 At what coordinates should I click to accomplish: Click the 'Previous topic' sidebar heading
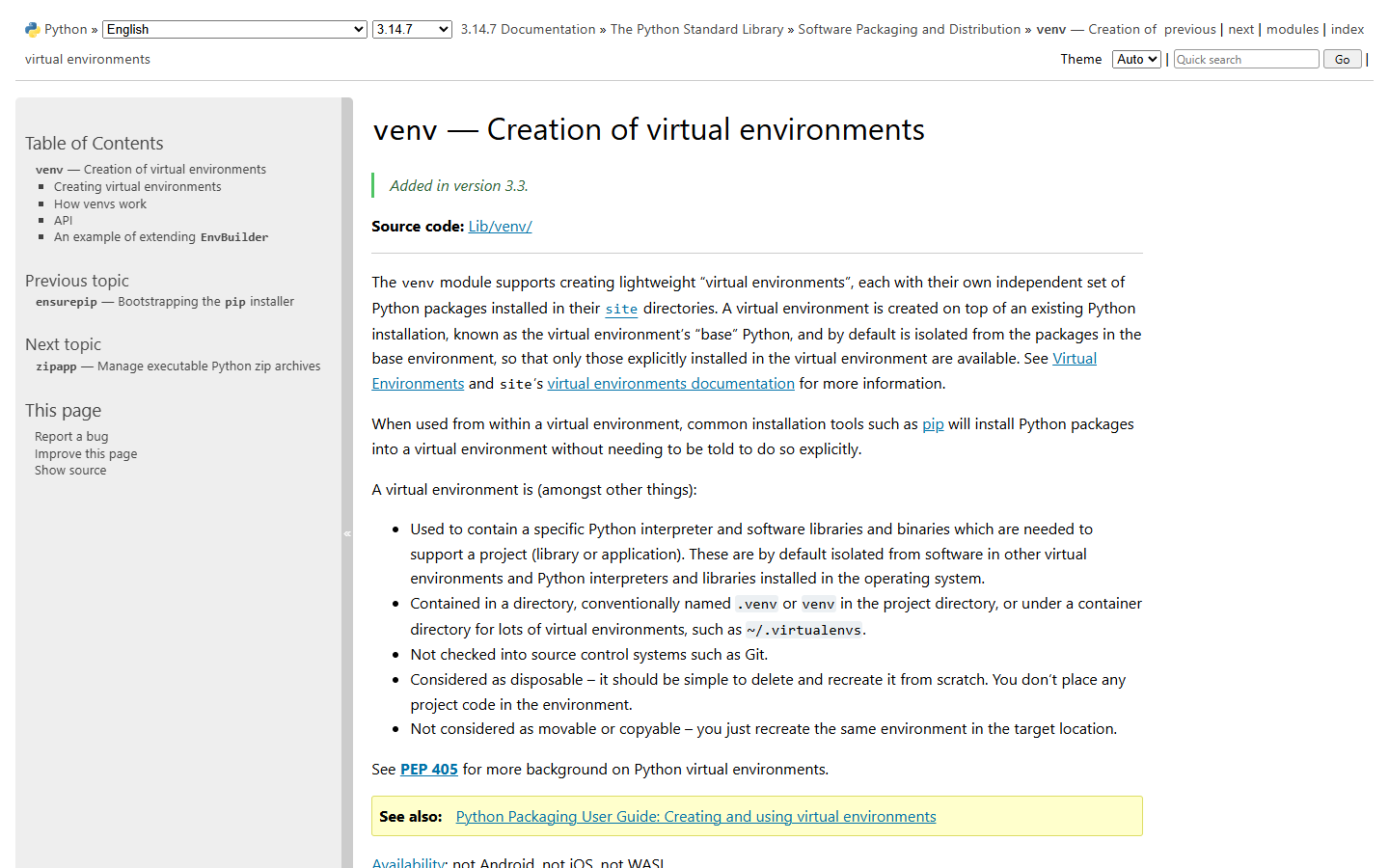tap(77, 281)
